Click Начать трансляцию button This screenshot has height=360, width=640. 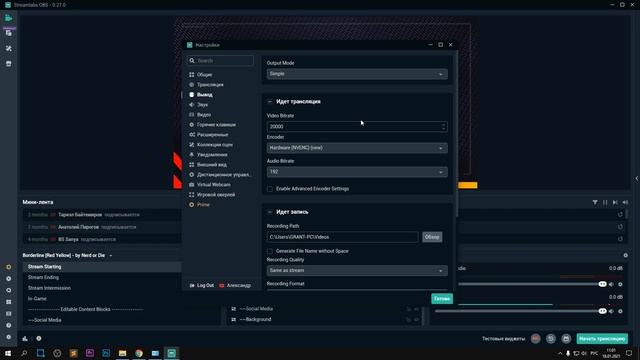[x=602, y=338]
